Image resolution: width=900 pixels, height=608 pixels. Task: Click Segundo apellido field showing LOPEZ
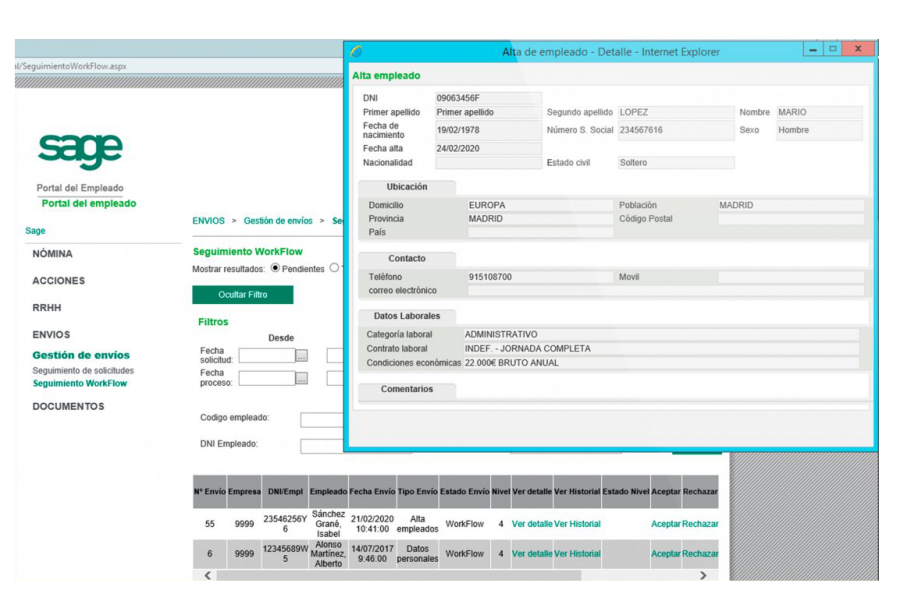[x=676, y=113]
